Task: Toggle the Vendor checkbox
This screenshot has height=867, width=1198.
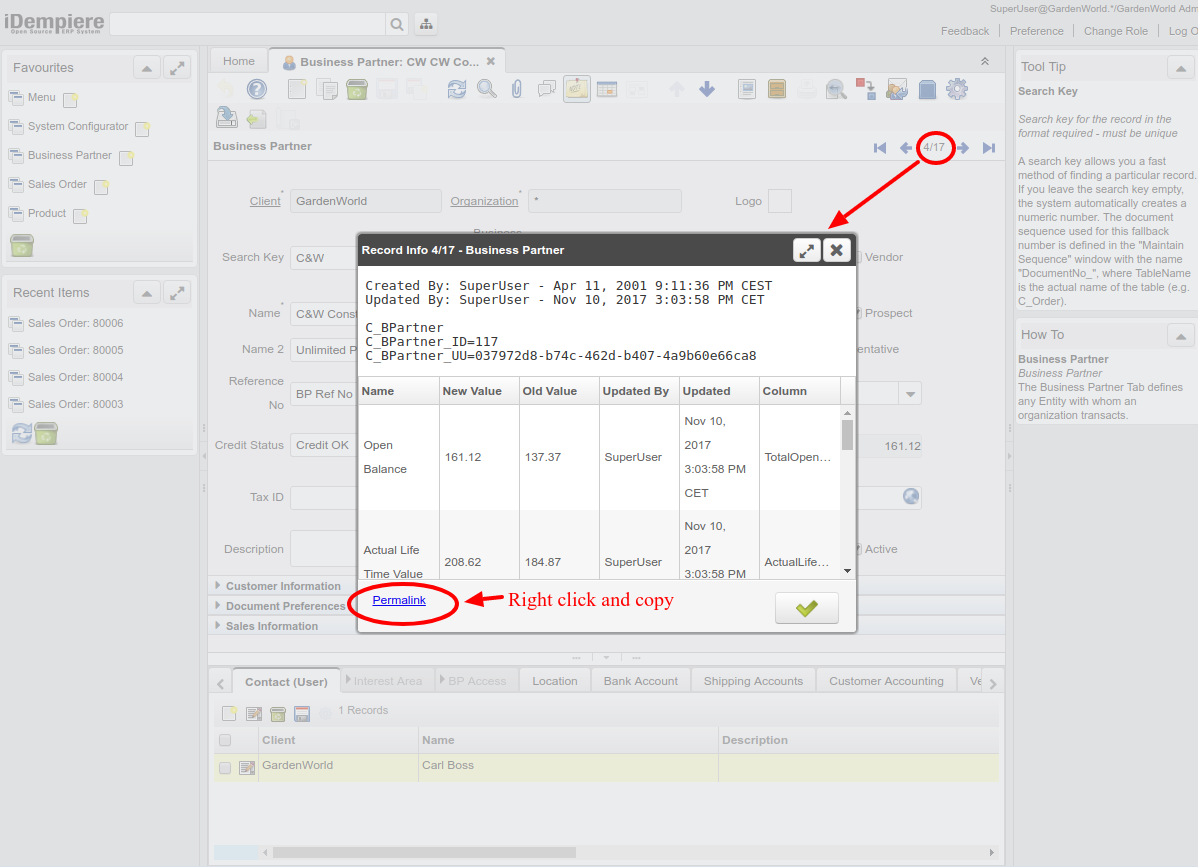Action: pyautogui.click(x=856, y=257)
